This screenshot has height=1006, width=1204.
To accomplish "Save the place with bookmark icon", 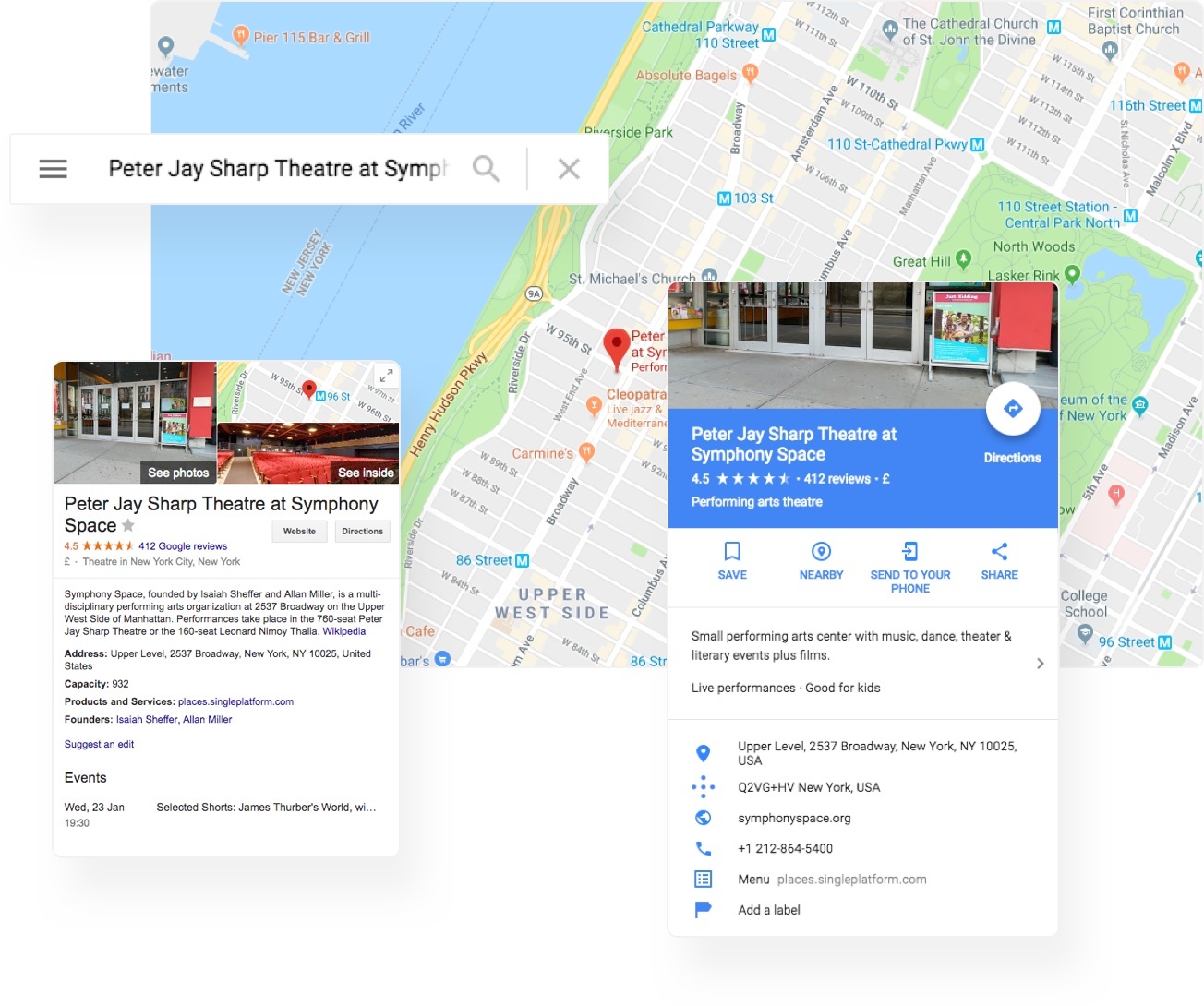I will point(732,551).
